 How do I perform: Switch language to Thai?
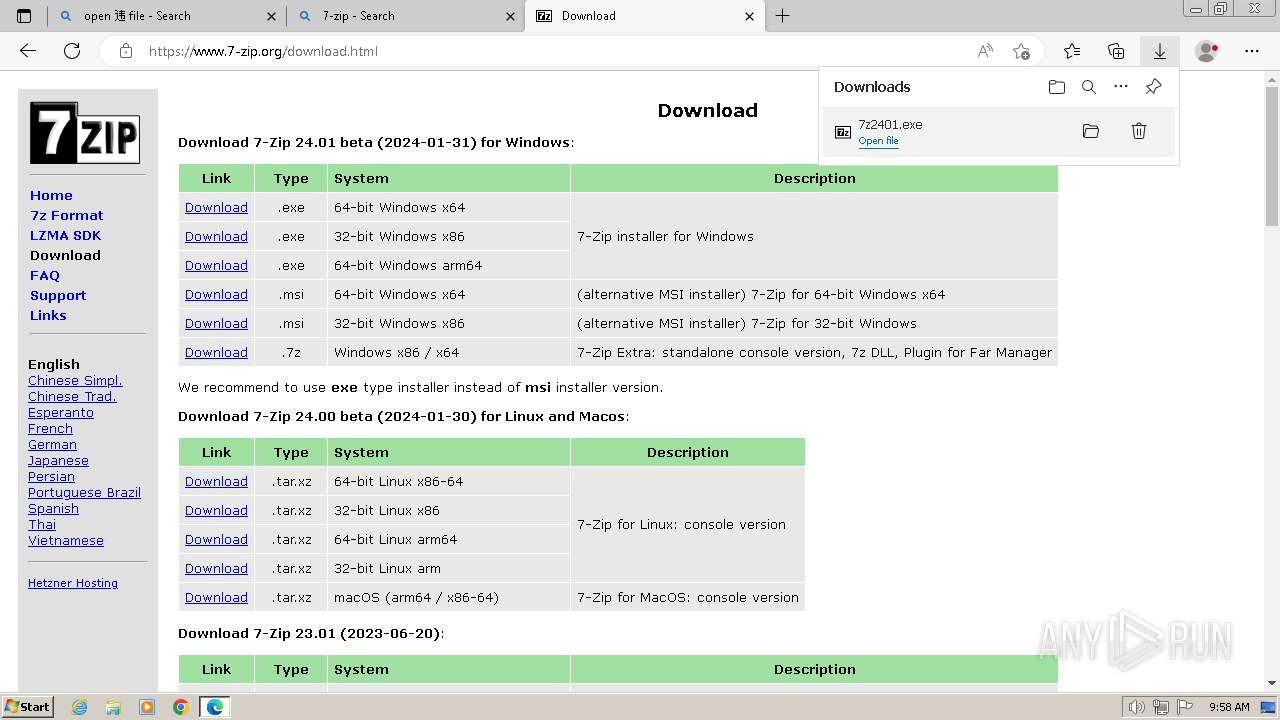pyautogui.click(x=42, y=524)
